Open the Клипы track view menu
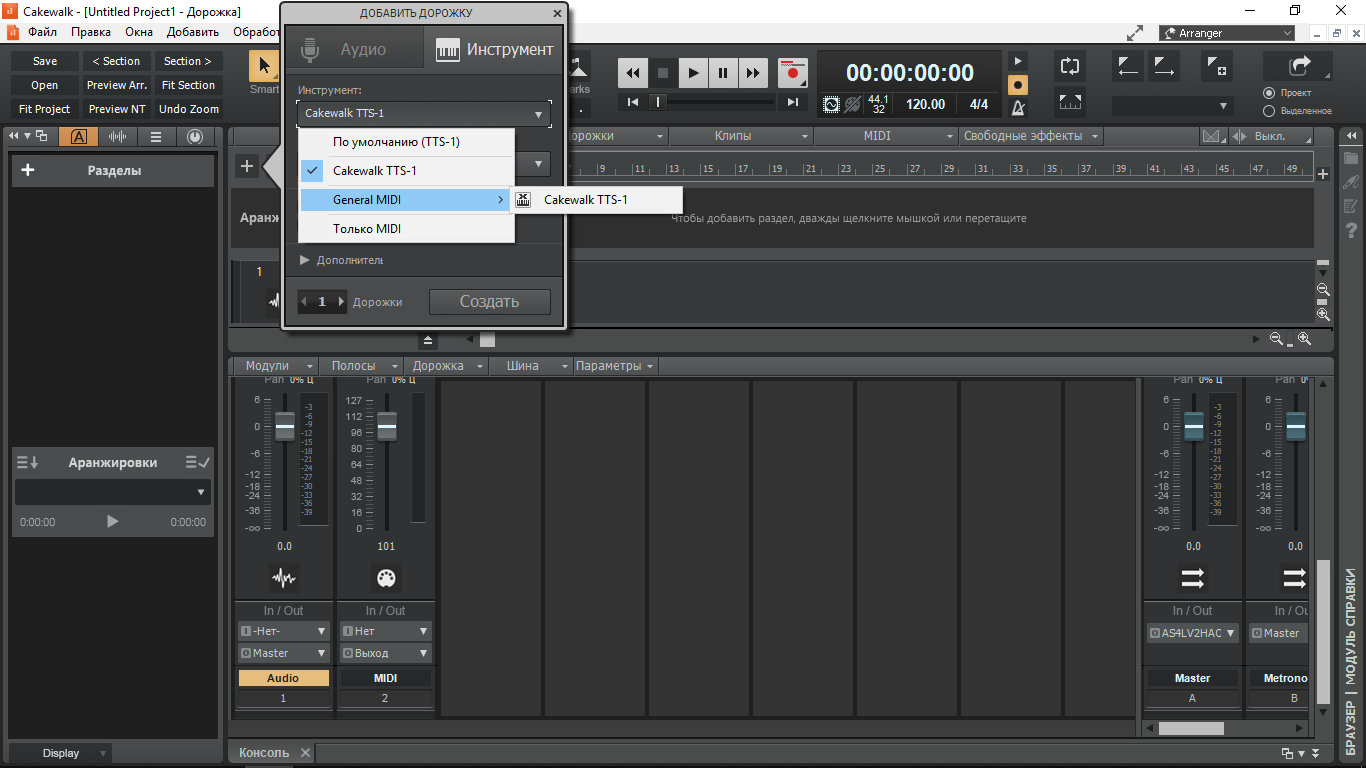This screenshot has height=768, width=1366. (x=741, y=136)
